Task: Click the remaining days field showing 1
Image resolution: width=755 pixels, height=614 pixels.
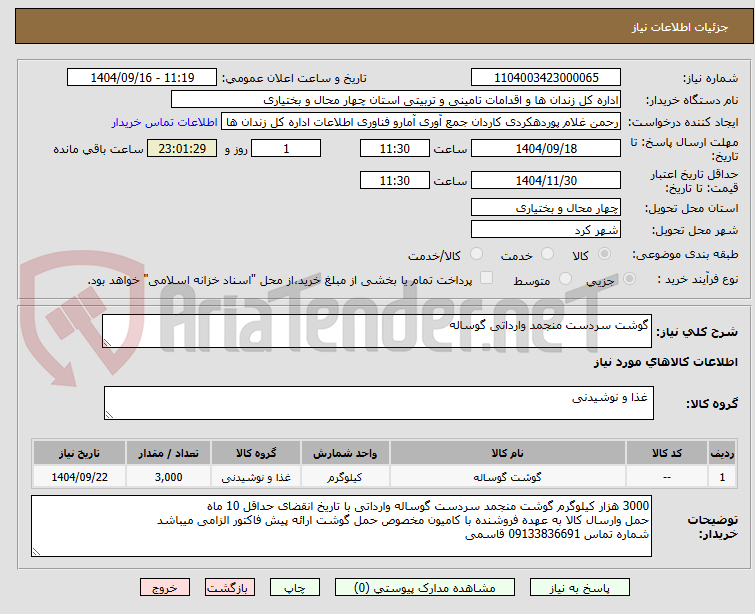Action: (286, 148)
